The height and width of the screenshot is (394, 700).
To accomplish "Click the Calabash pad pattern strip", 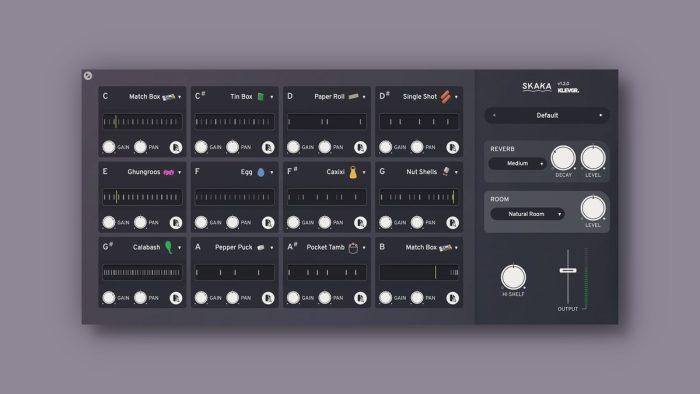I will pyautogui.click(x=142, y=272).
